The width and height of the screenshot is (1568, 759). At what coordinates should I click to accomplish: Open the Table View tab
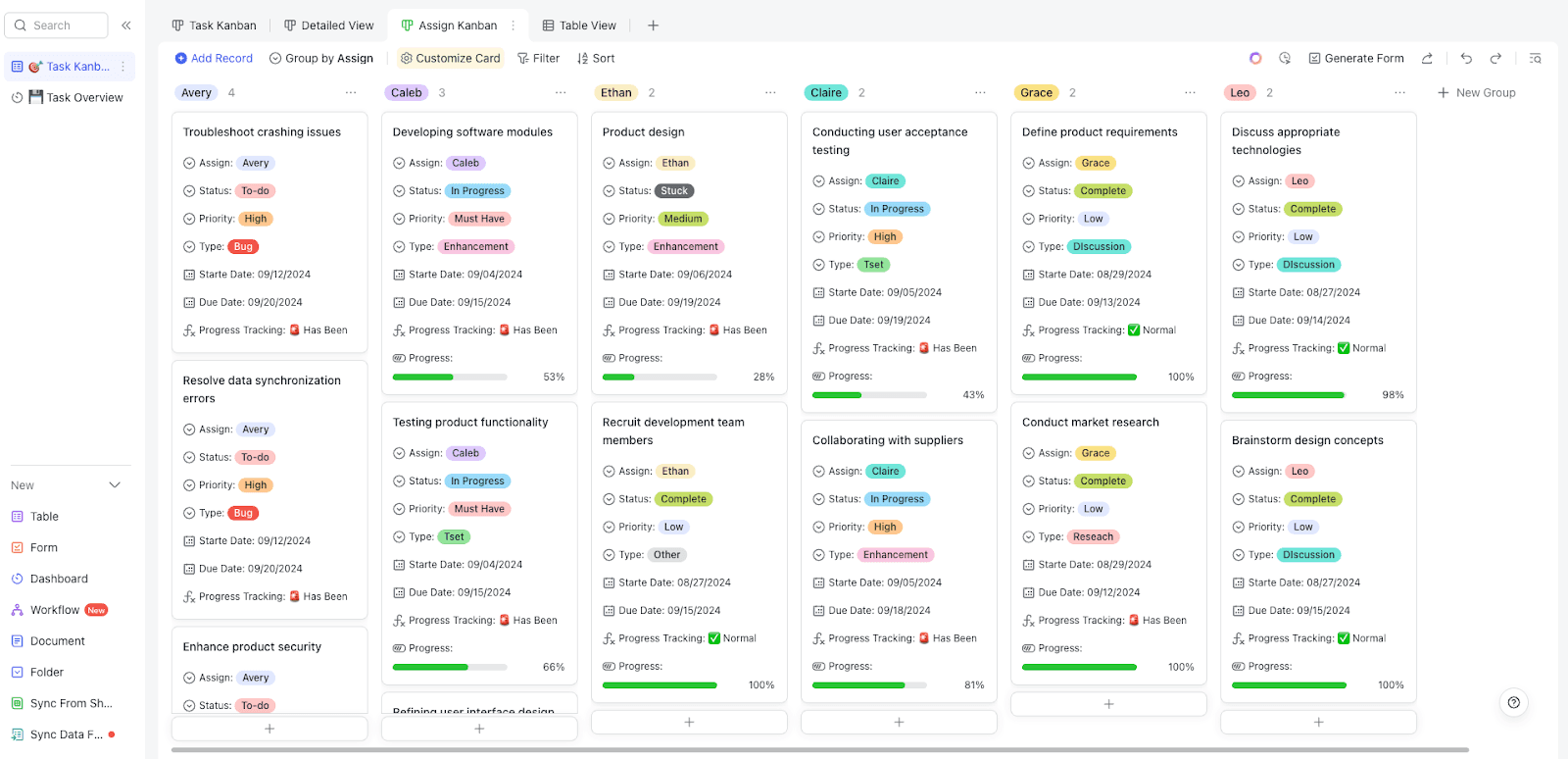pos(579,25)
